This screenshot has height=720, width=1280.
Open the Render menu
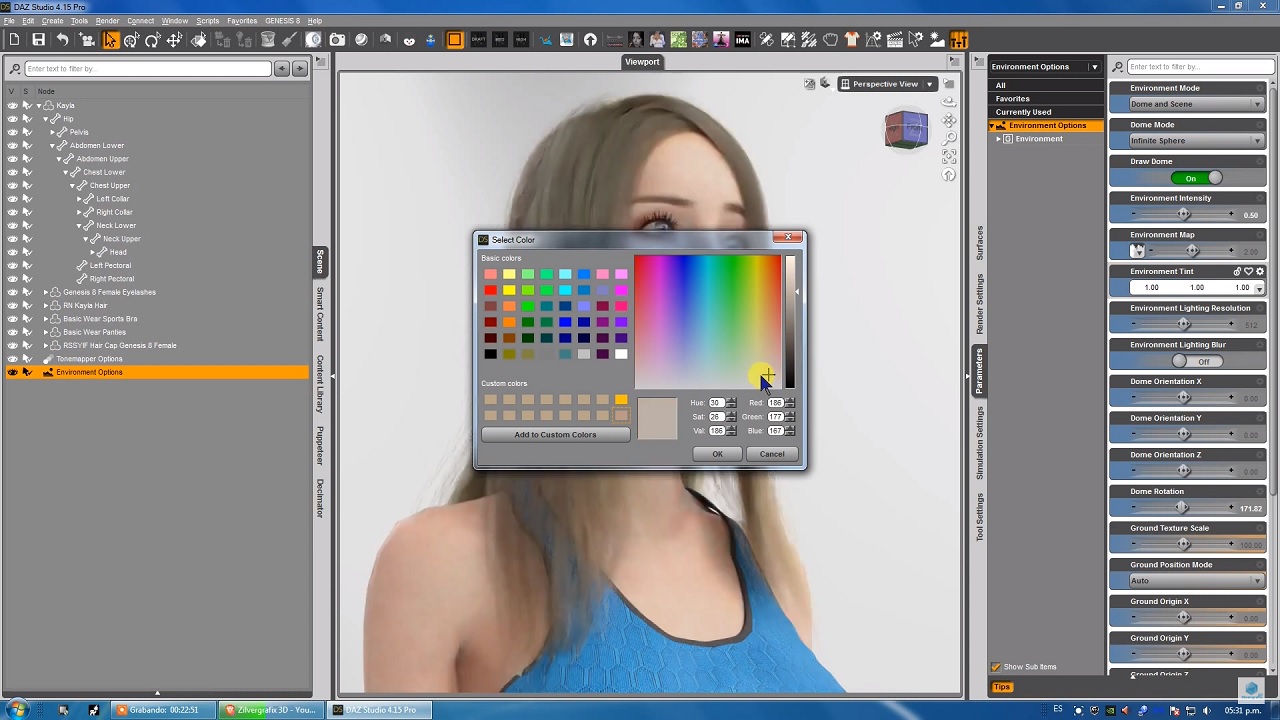(x=107, y=21)
